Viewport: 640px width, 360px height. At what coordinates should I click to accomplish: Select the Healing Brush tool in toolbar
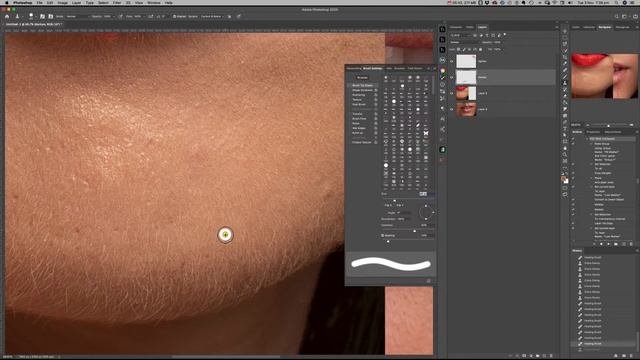pyautogui.click(x=565, y=70)
